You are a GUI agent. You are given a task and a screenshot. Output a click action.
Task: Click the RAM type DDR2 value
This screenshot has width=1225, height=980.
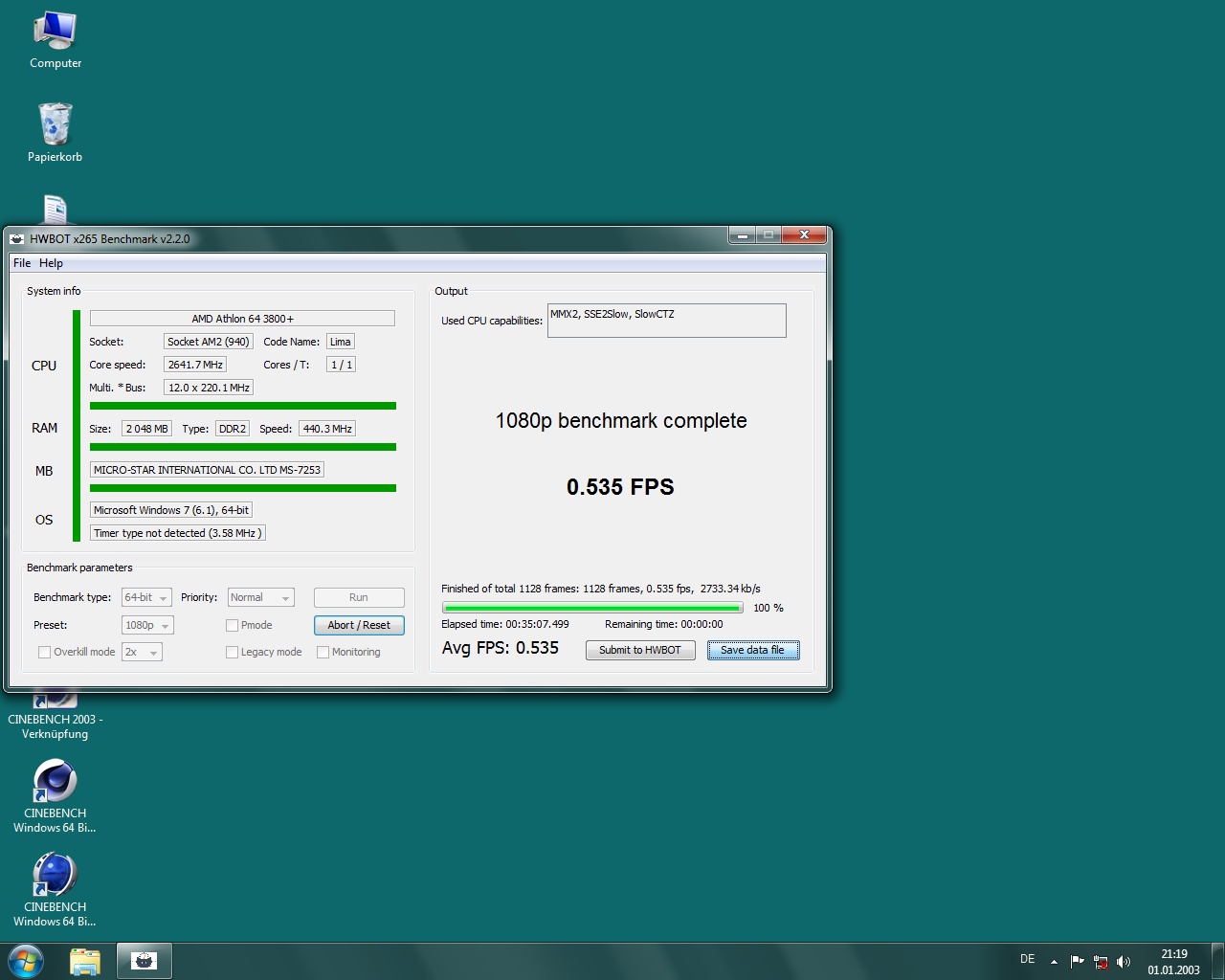233,429
